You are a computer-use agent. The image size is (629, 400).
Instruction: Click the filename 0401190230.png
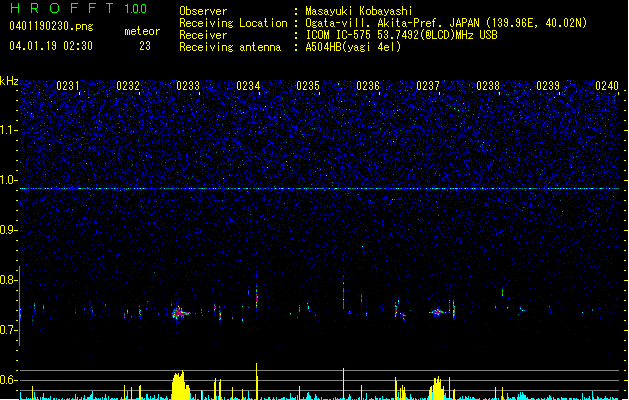tap(51, 26)
